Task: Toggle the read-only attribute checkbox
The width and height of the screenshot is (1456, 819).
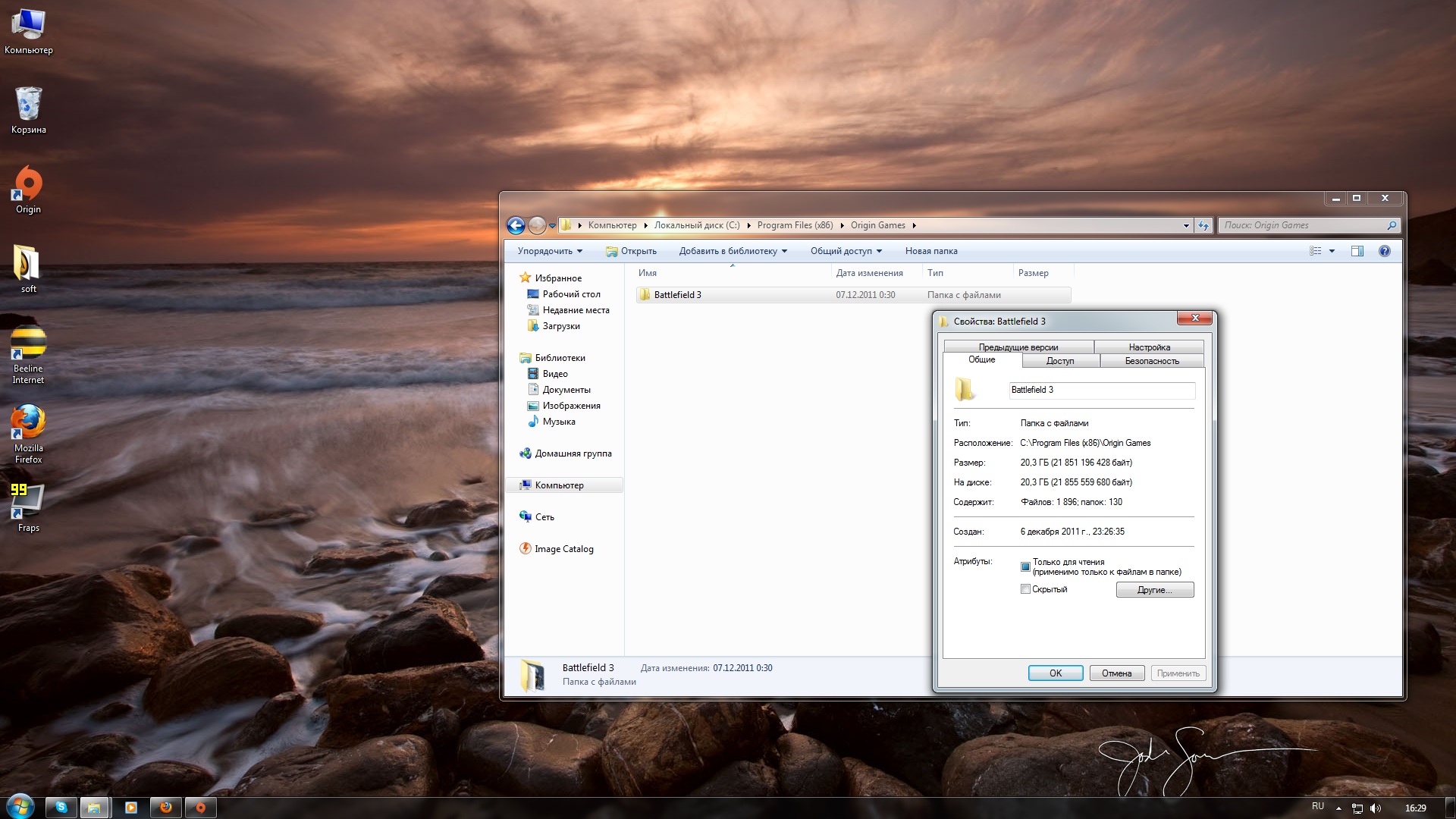Action: (x=1025, y=566)
